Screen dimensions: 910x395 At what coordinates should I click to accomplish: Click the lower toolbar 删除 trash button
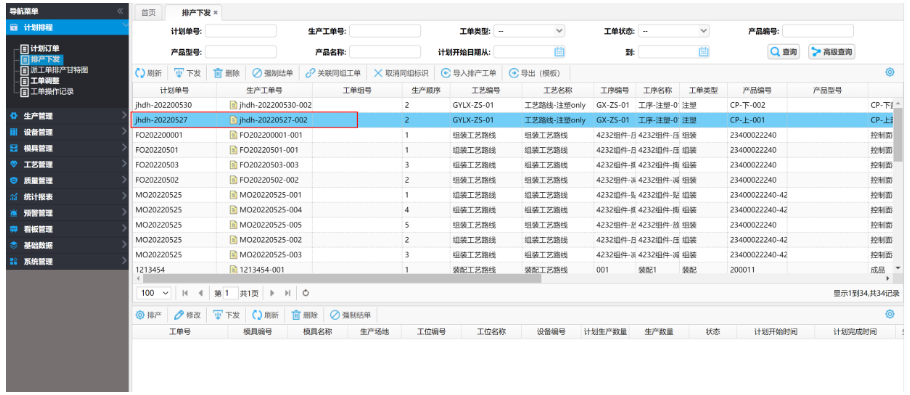click(305, 315)
